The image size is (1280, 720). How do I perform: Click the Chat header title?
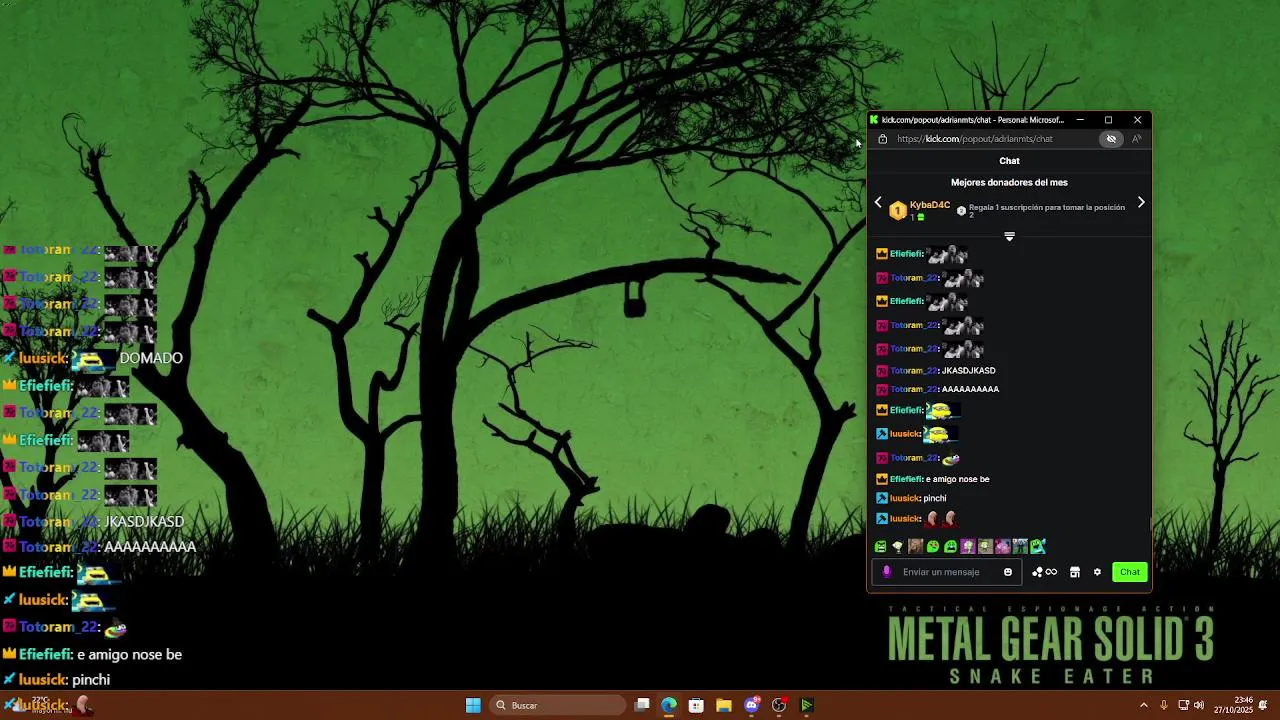click(x=1009, y=160)
